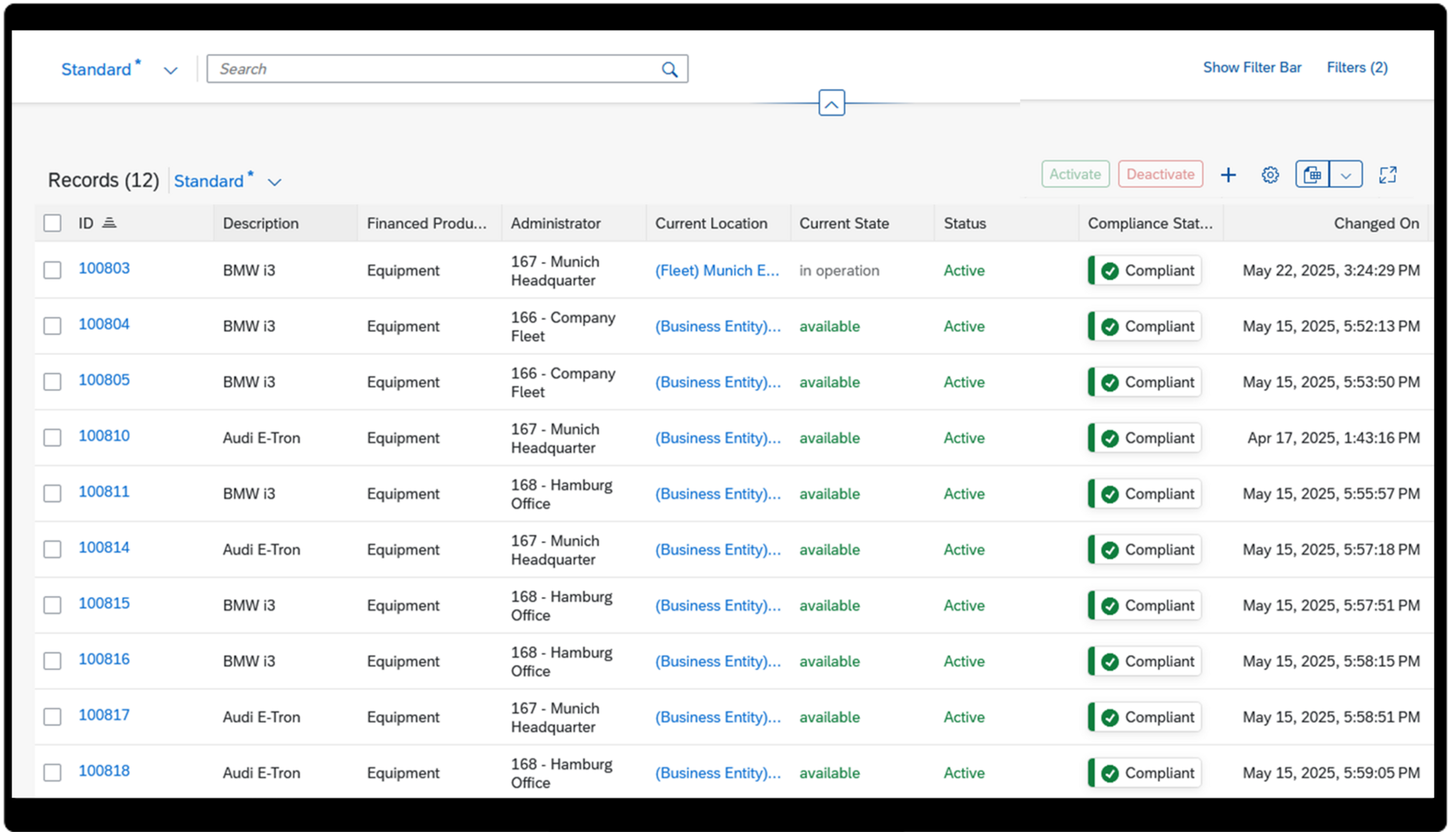This screenshot has width=1456, height=832.
Task: Check the row box for record 100815
Action: pos(52,606)
